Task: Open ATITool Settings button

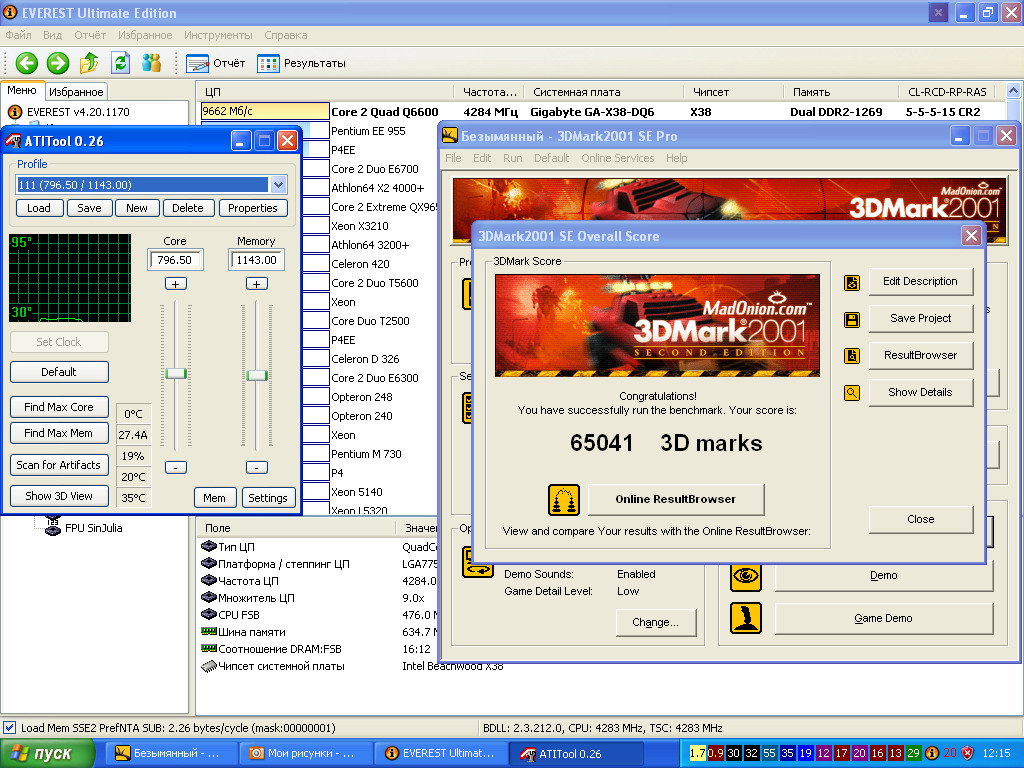Action: tap(268, 498)
